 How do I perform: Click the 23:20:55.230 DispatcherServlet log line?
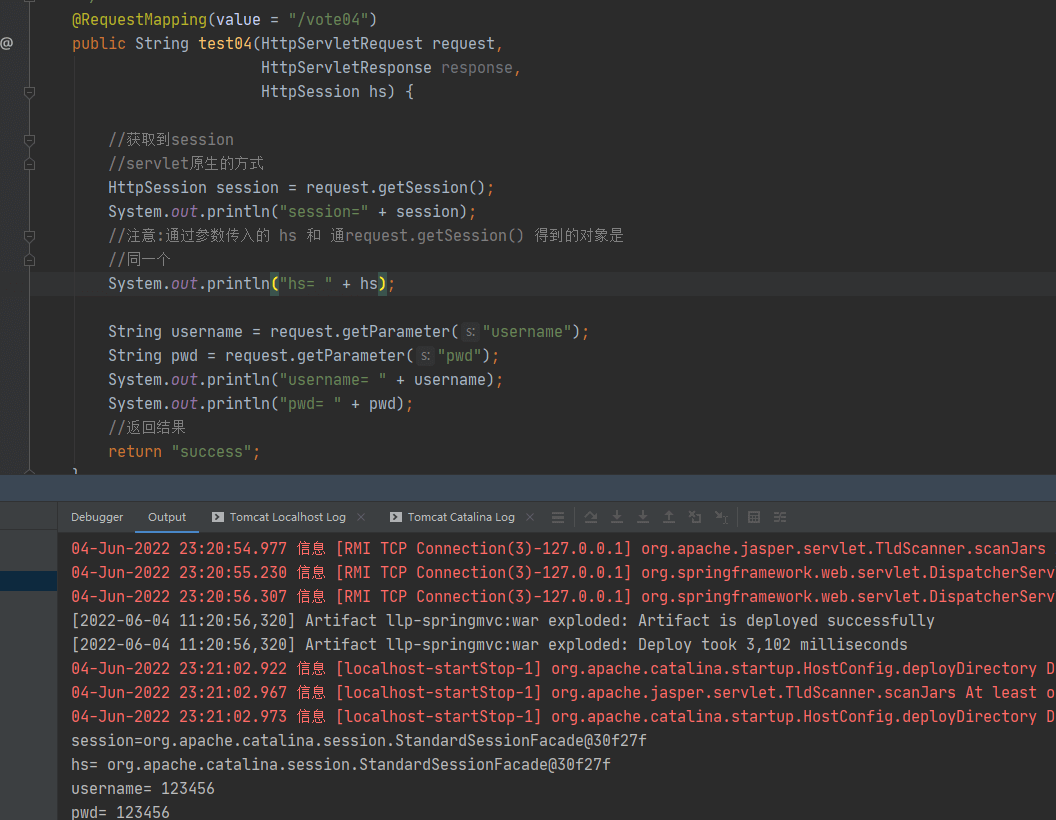click(x=563, y=573)
